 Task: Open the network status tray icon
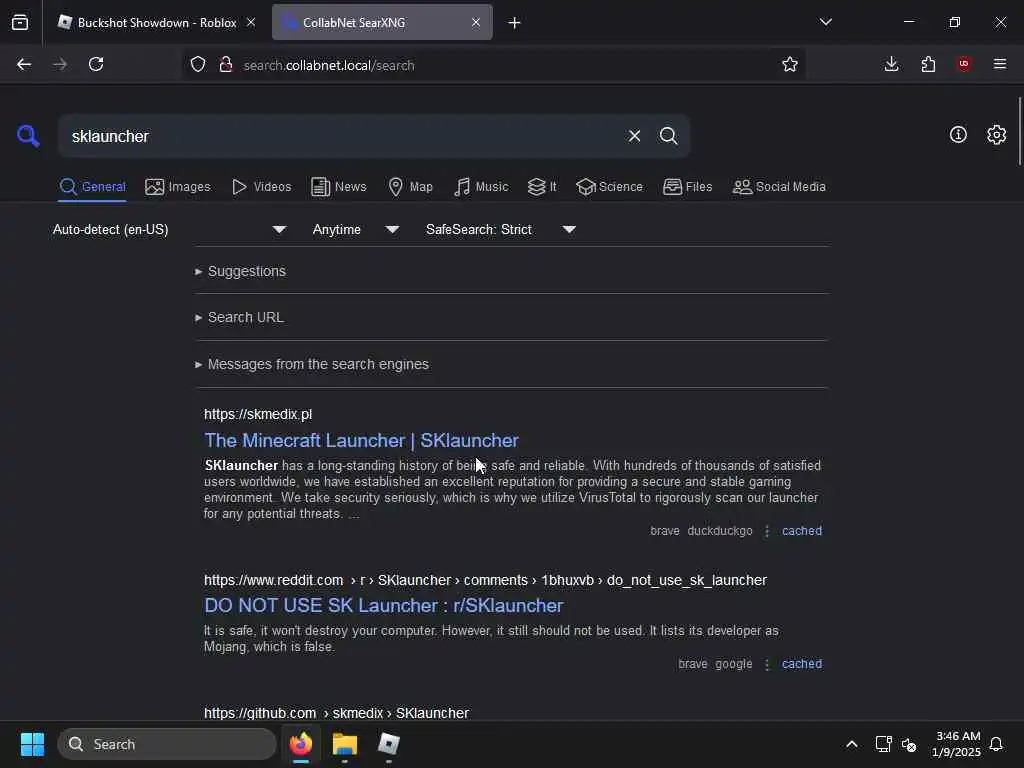click(x=884, y=744)
